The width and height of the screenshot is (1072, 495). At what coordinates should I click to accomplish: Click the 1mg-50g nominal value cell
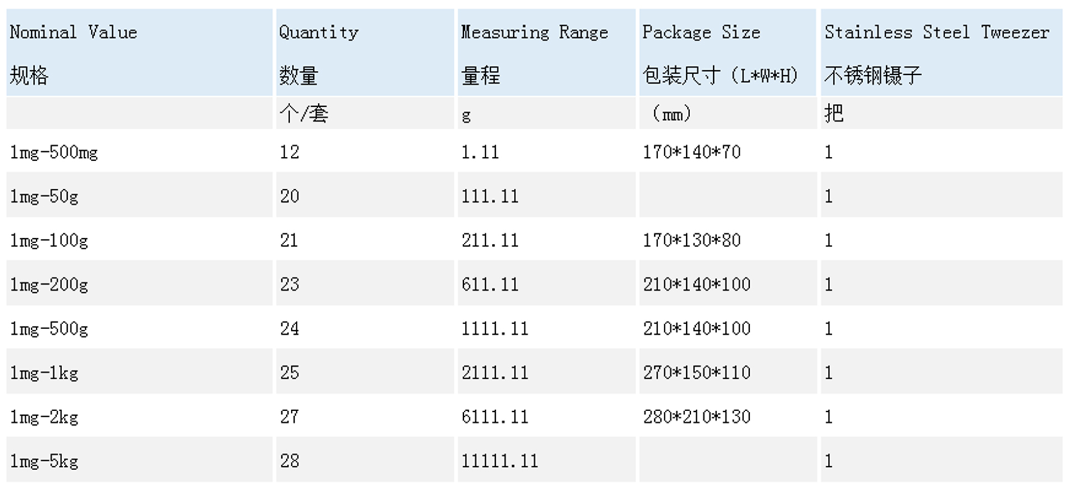tap(139, 196)
